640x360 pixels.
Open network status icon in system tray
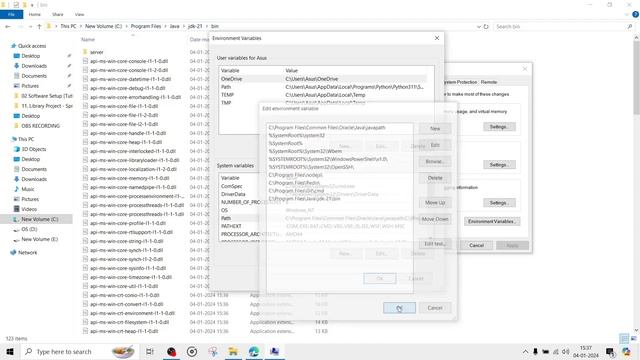(x=556, y=351)
